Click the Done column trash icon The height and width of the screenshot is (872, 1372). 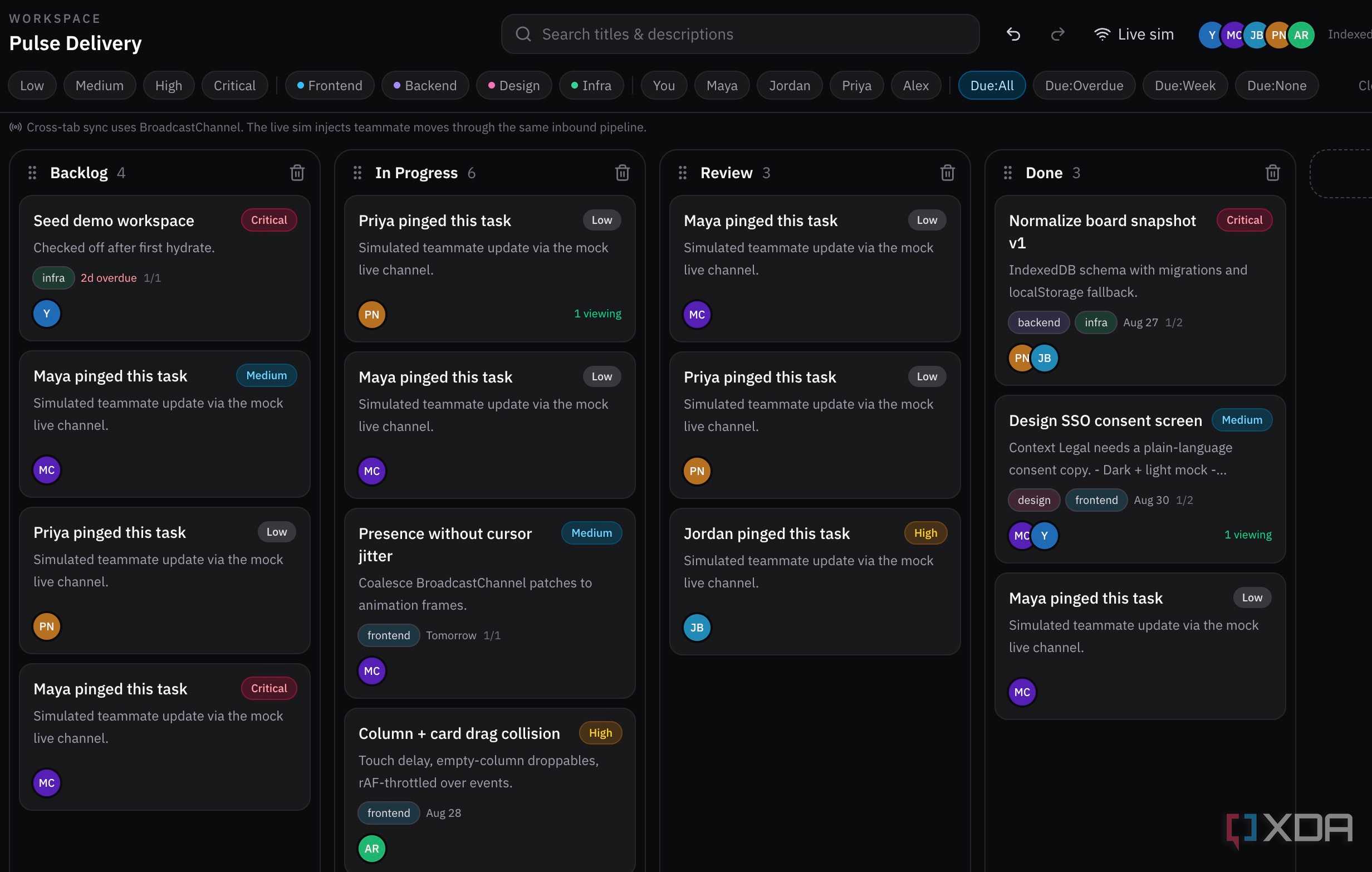[1272, 173]
